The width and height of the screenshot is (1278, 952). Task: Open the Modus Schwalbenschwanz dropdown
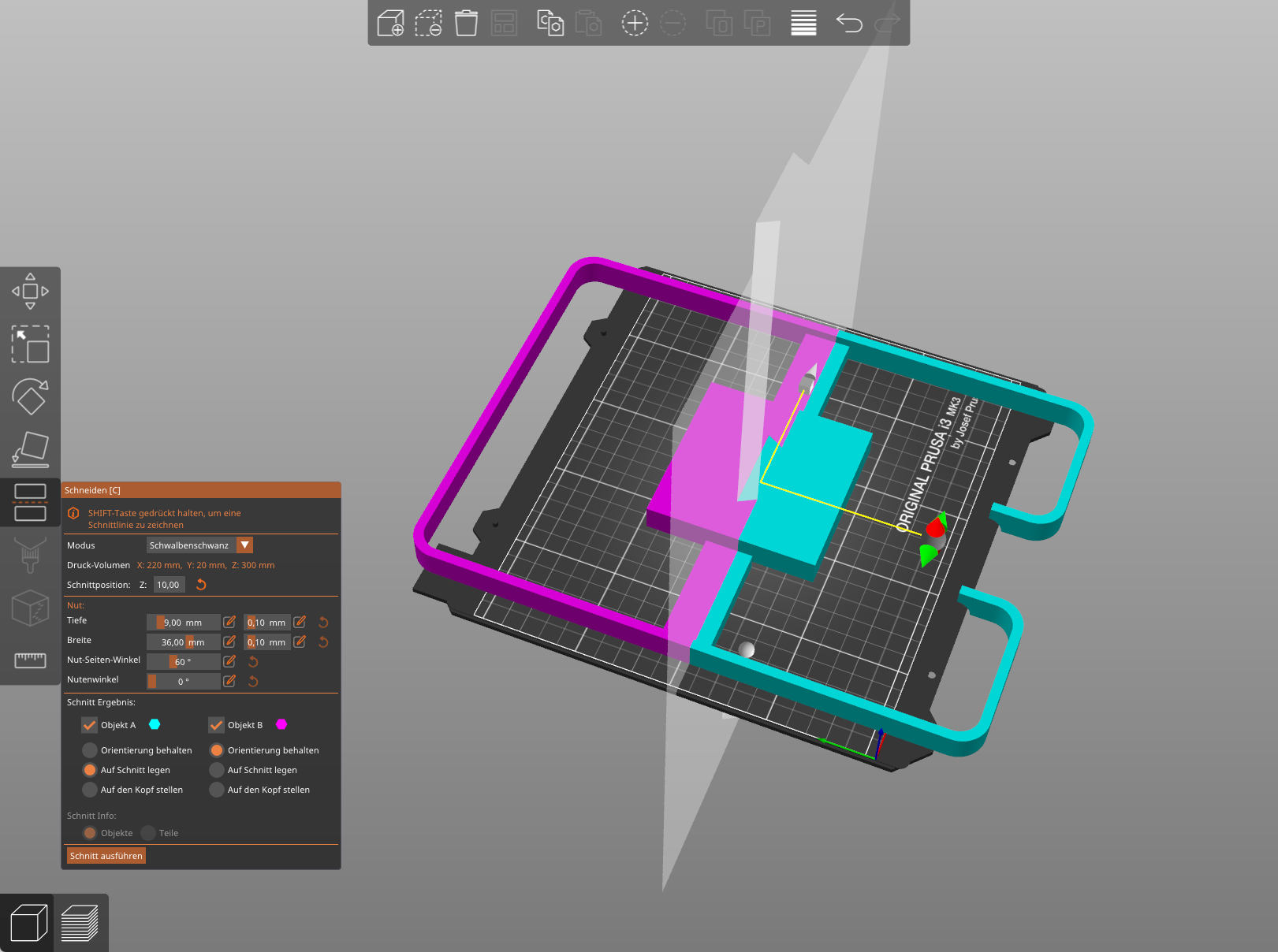click(x=244, y=545)
